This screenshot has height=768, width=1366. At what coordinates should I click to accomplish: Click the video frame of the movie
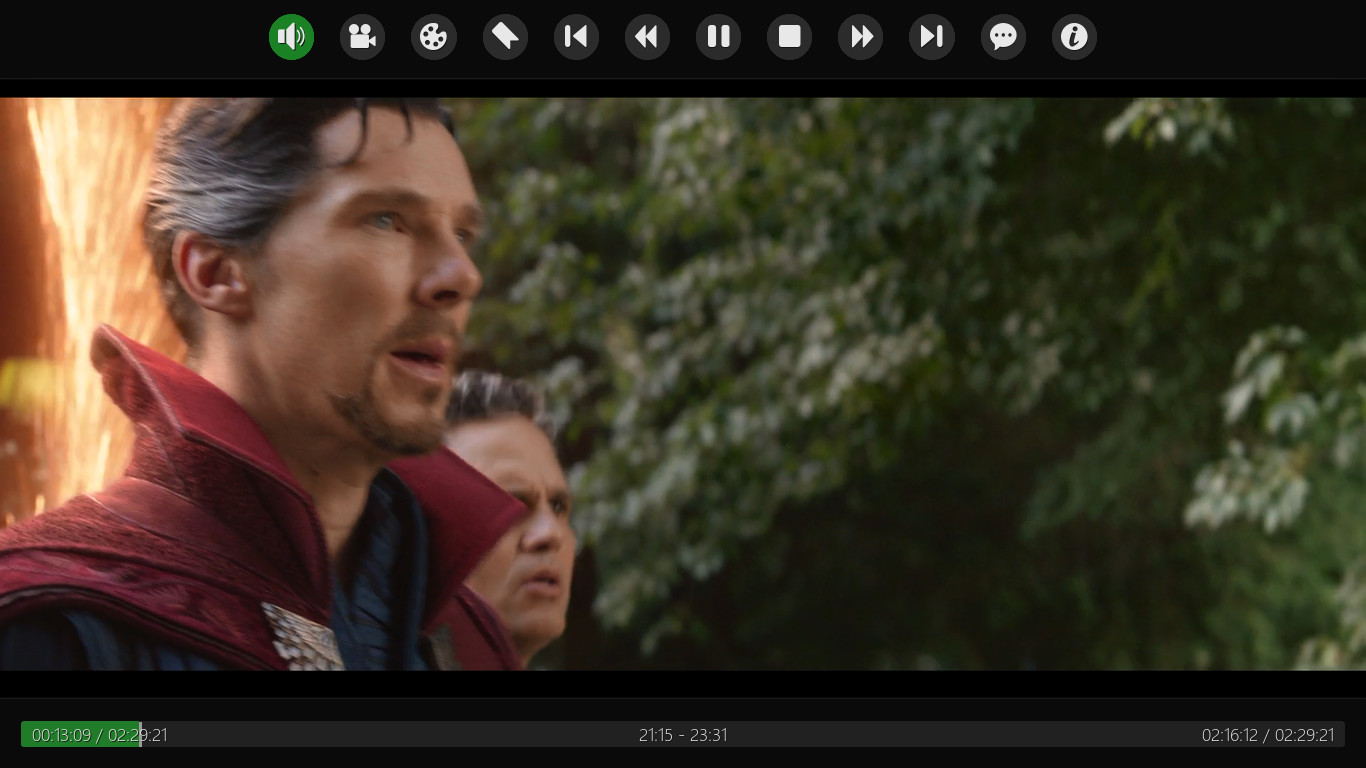click(683, 384)
